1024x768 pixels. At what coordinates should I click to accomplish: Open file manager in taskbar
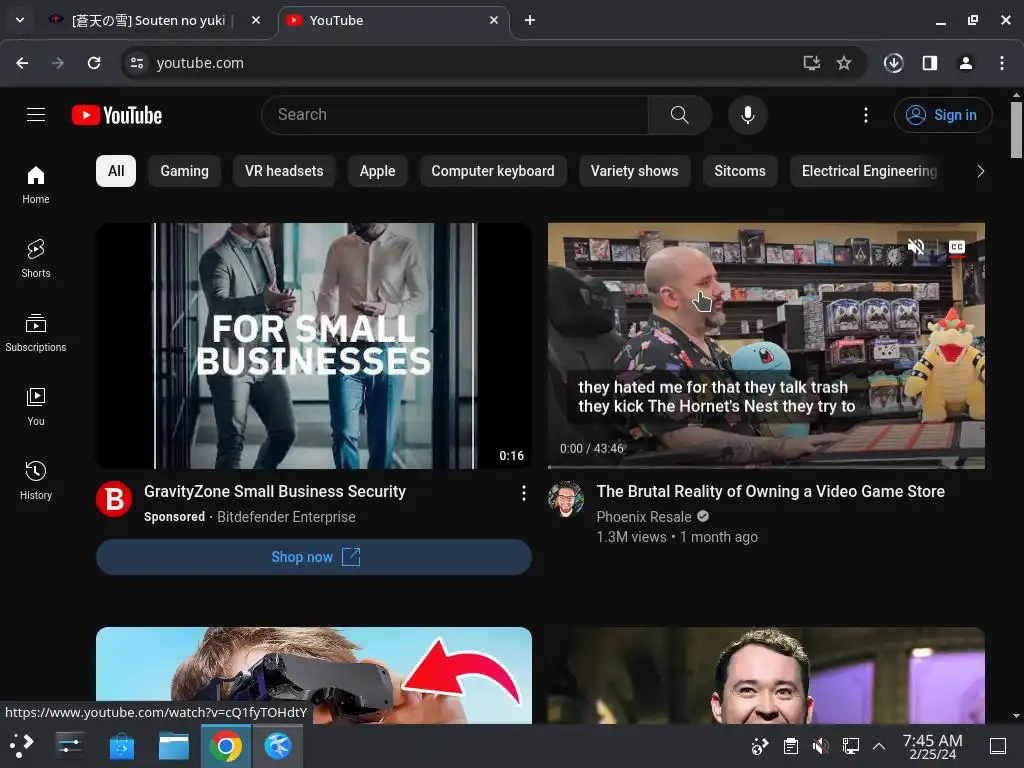[174, 746]
